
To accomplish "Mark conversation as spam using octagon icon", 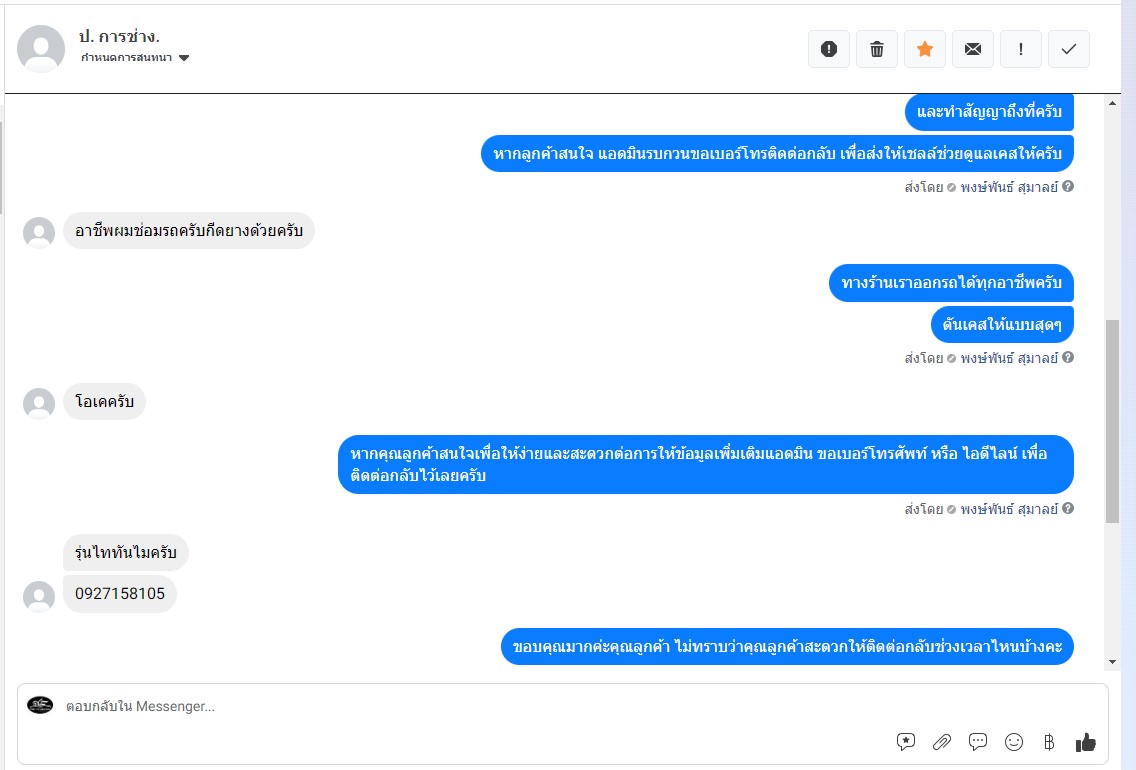I will (829, 49).
